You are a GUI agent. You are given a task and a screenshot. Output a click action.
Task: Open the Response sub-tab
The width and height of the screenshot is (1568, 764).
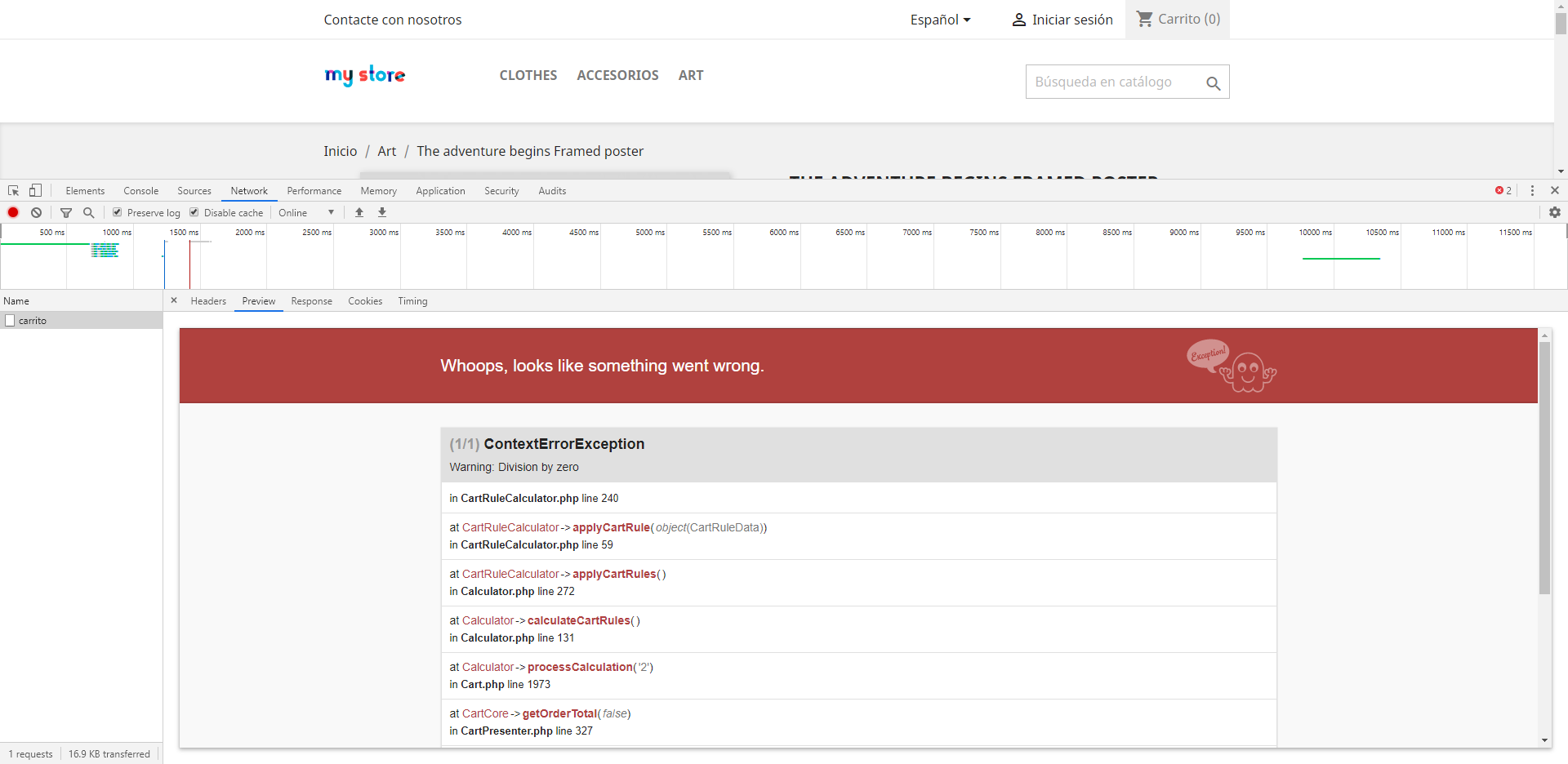coord(311,300)
